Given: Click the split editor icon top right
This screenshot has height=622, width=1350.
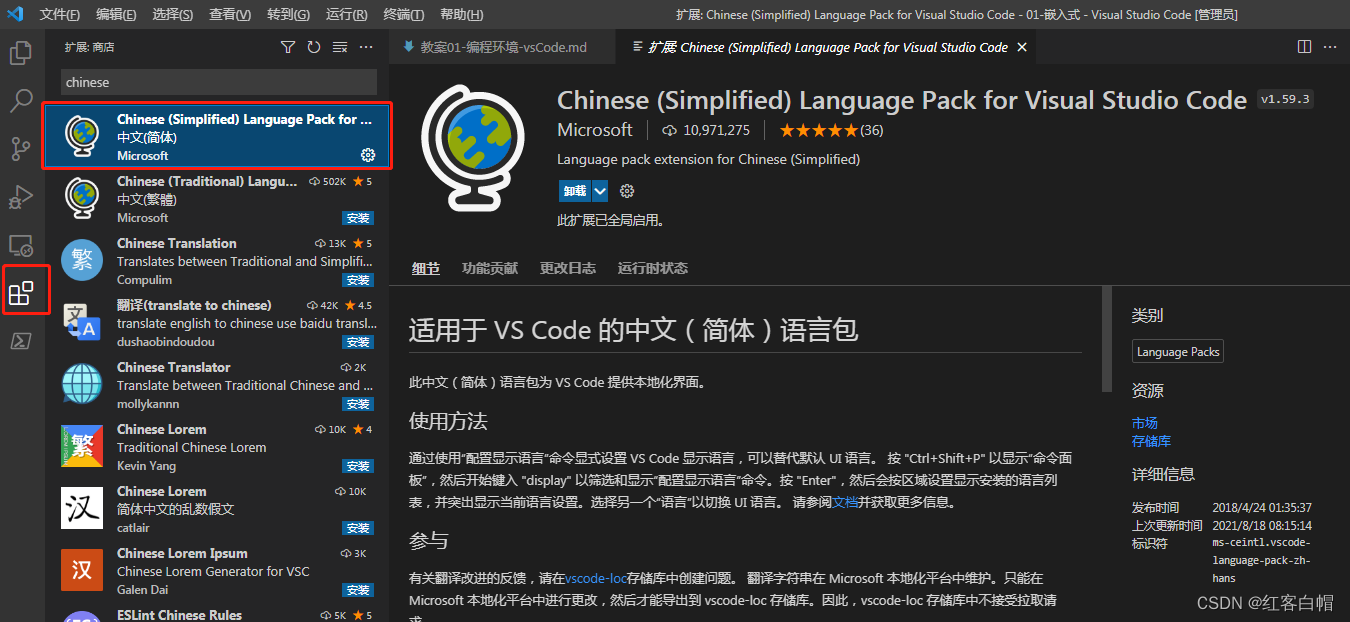Looking at the screenshot, I should pyautogui.click(x=1303, y=46).
